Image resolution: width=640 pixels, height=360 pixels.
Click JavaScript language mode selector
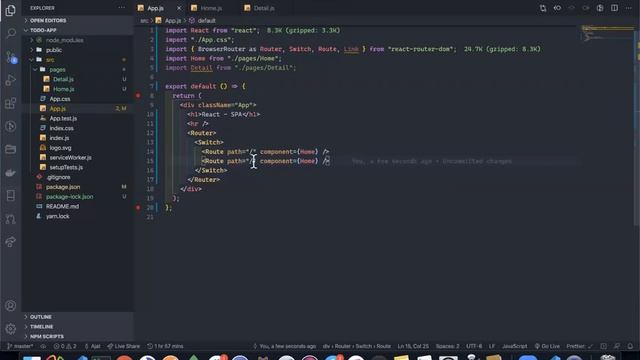pos(515,346)
